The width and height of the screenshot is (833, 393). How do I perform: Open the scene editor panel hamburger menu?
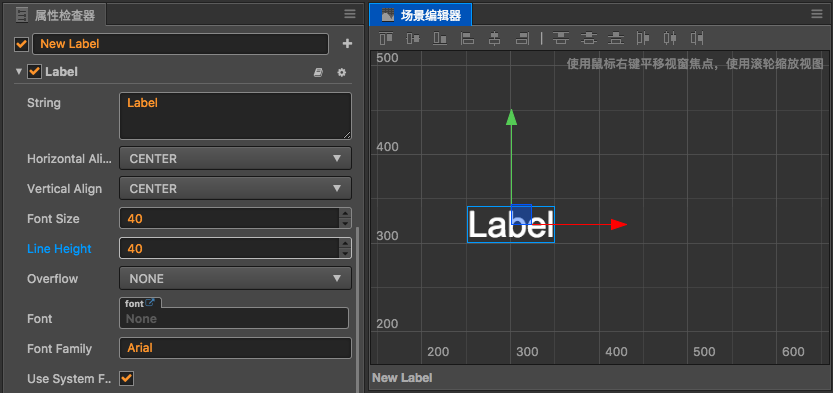[817, 14]
